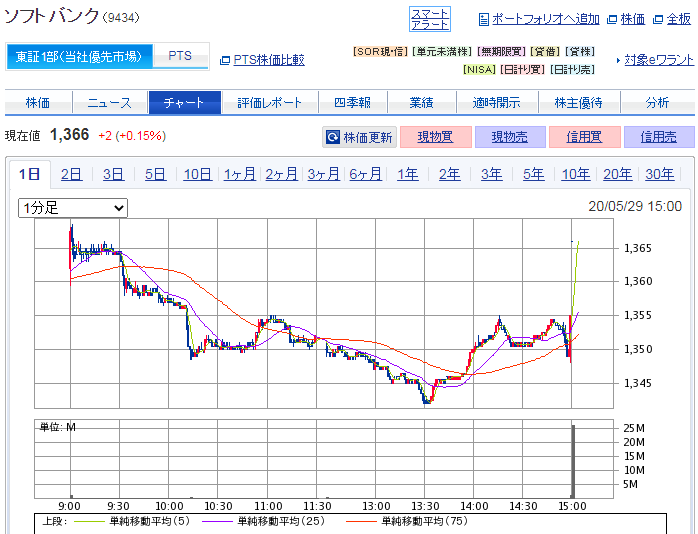Screen dimensions: 698x534
Task: Switch chart period to 5年
Action: (x=533, y=174)
